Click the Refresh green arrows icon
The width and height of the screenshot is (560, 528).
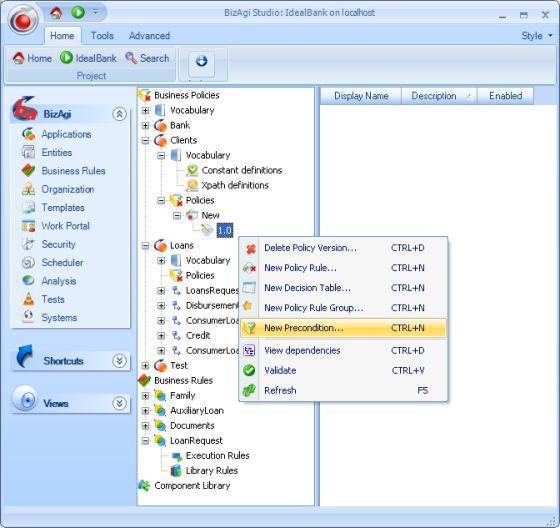click(249, 390)
